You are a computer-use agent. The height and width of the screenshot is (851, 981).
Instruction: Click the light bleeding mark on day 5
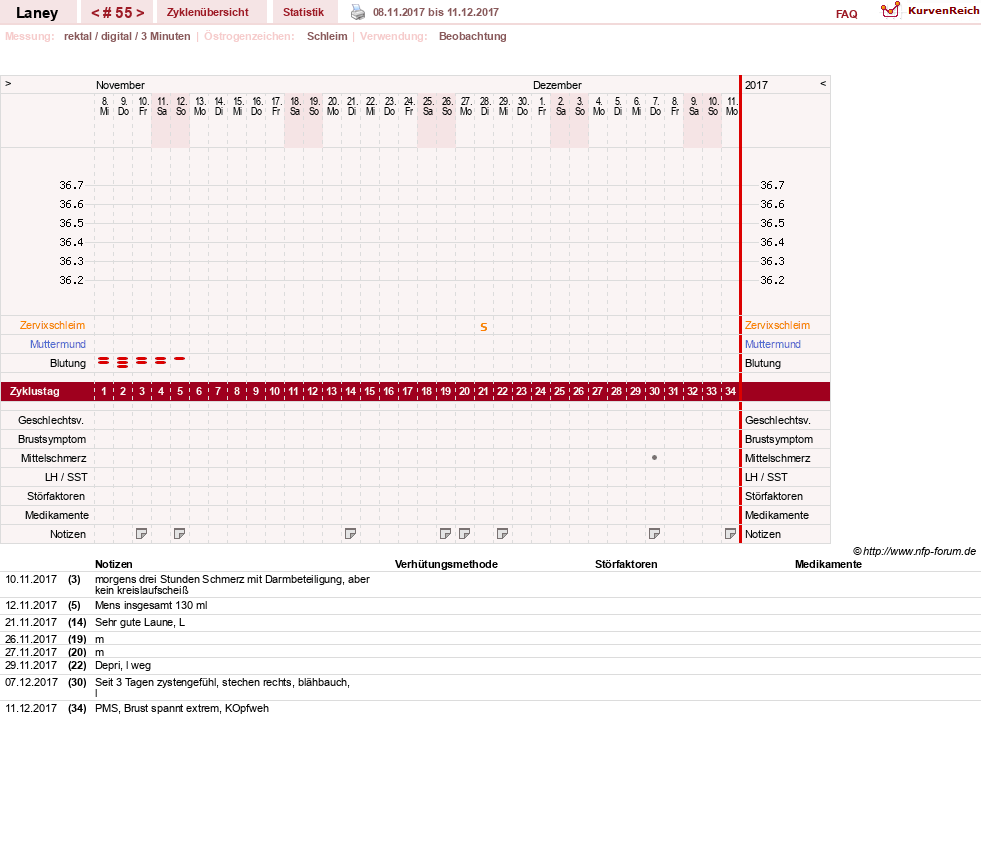pos(180,359)
